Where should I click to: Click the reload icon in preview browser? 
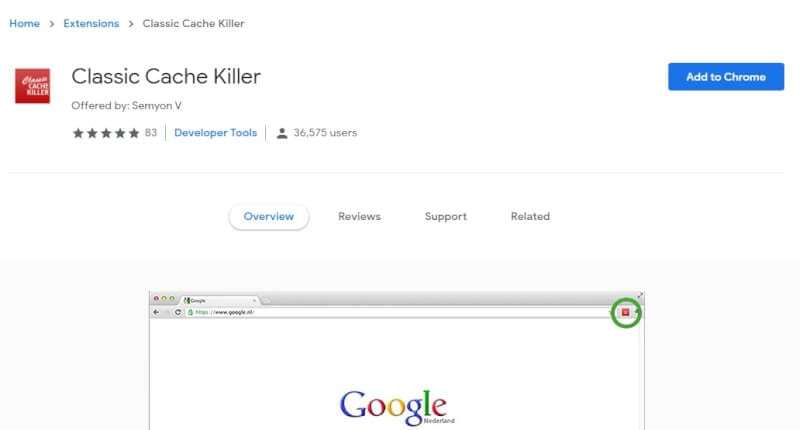click(178, 312)
